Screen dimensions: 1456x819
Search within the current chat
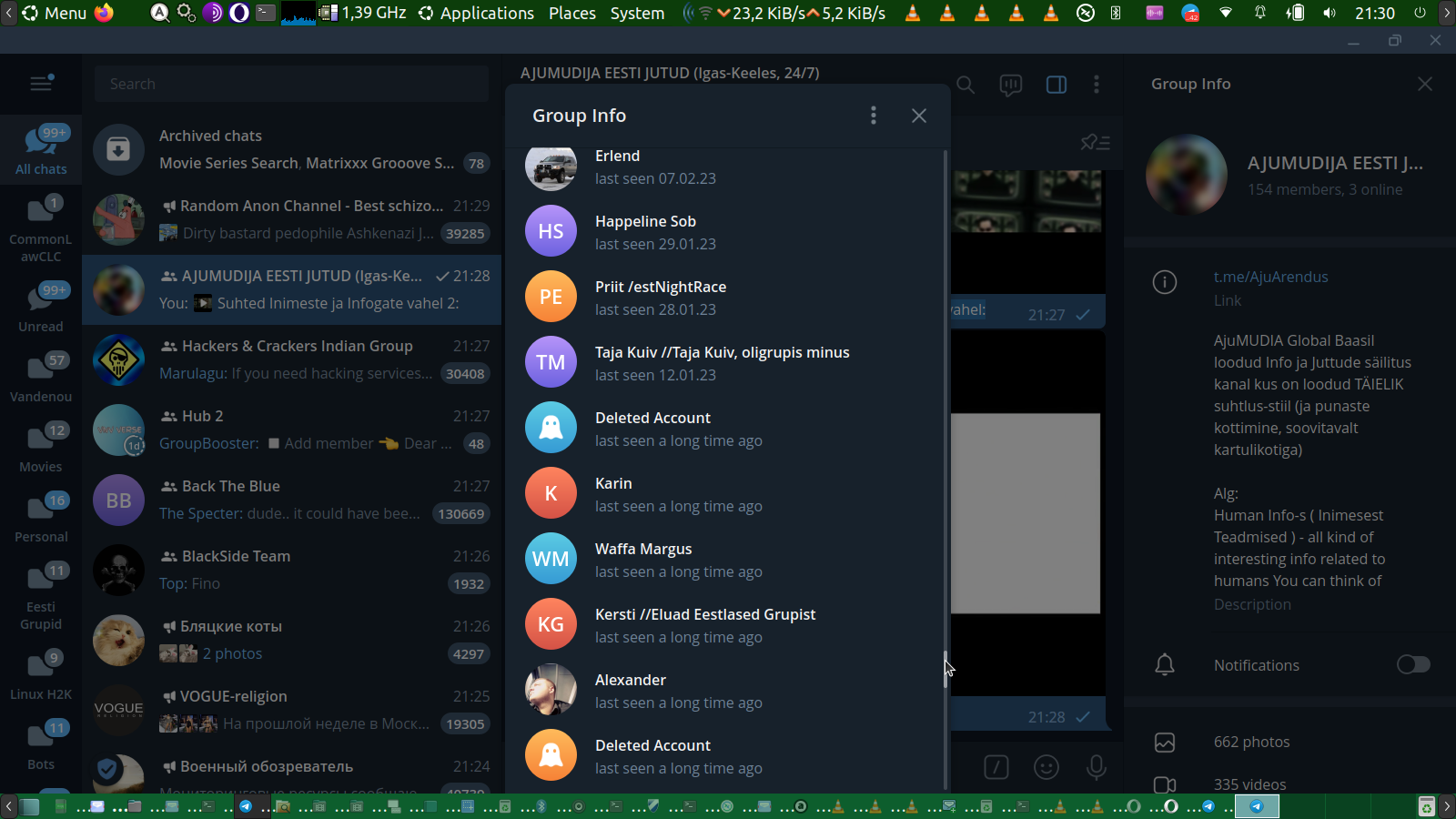(966, 85)
